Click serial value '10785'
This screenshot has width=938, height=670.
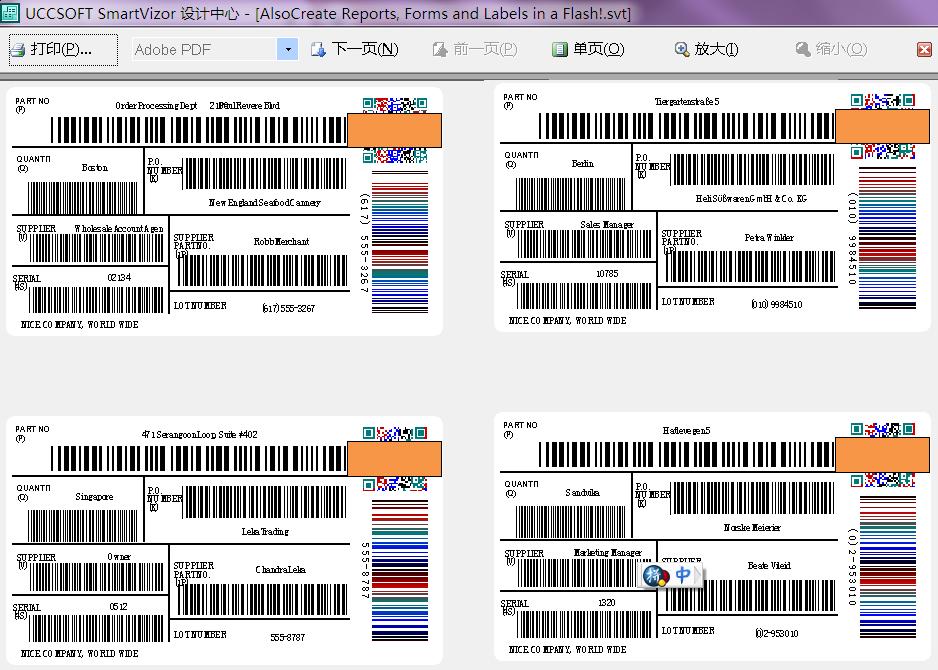pyautogui.click(x=607, y=273)
